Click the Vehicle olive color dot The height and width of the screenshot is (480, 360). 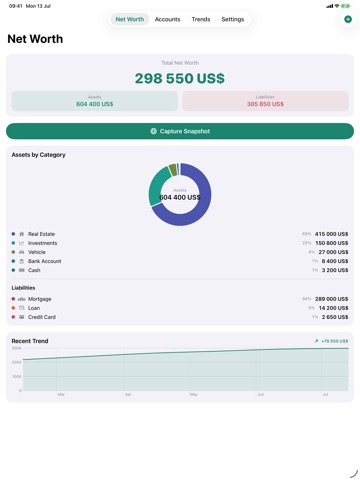(13, 252)
